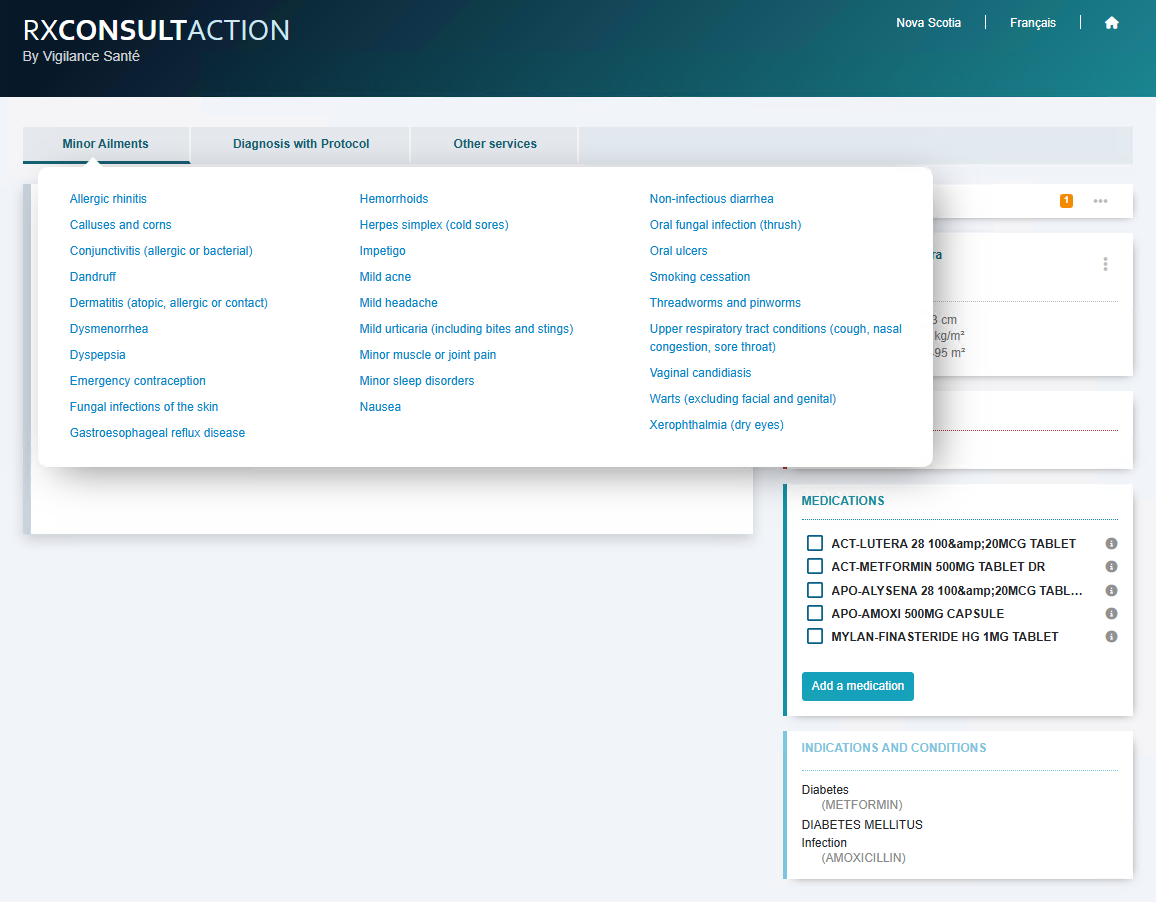Viewport: 1156px width, 902px height.
Task: Switch language to Français
Action: 1032,22
